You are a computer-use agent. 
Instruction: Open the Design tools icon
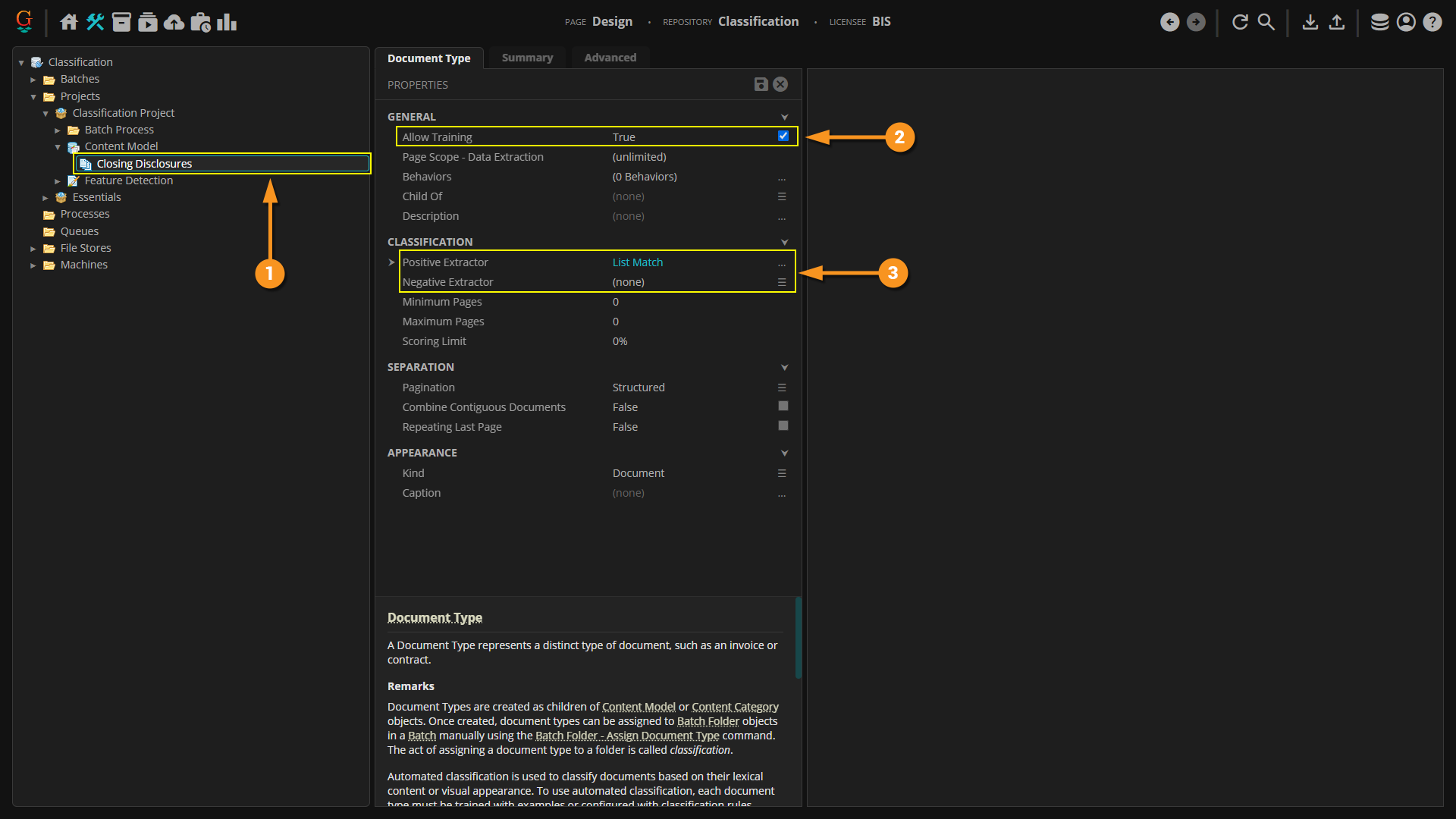click(95, 22)
